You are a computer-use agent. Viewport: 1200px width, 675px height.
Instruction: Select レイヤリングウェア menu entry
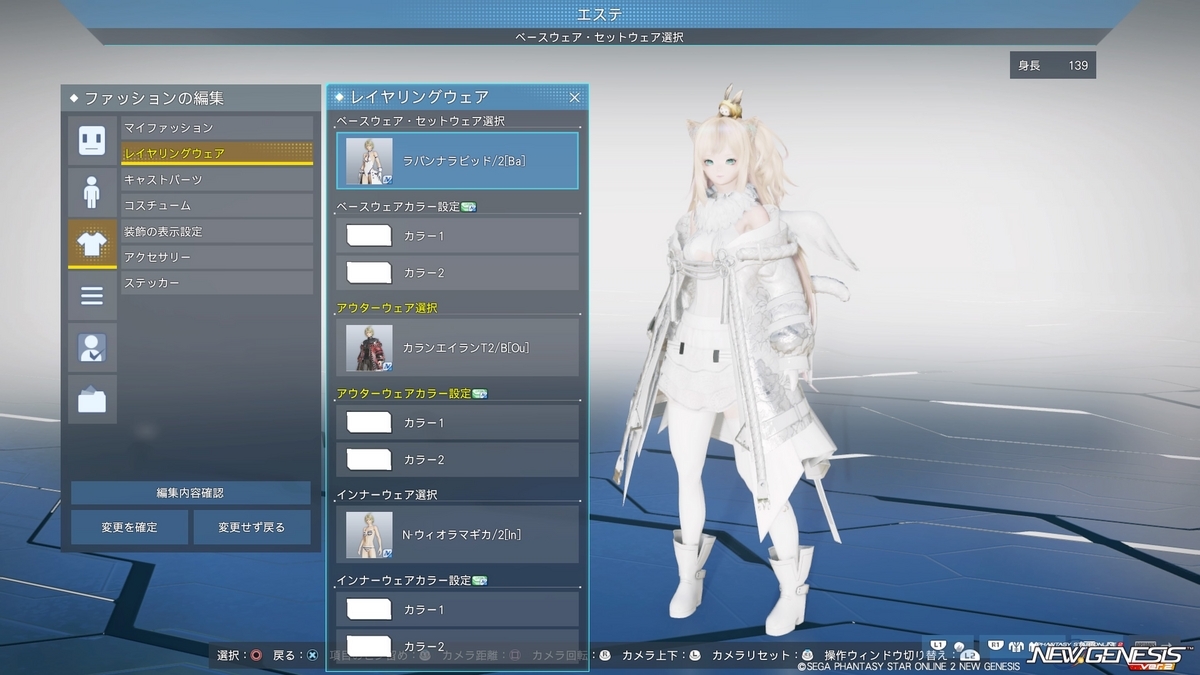[x=217, y=154]
